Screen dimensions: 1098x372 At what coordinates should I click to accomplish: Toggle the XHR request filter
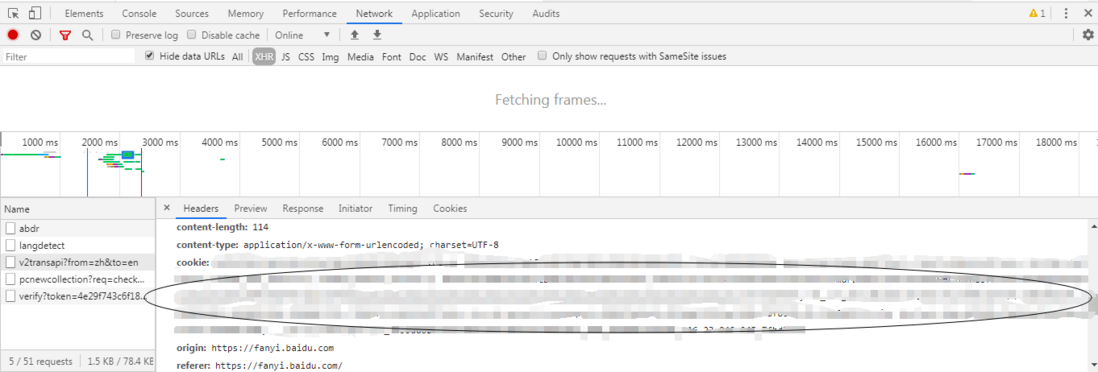(264, 57)
